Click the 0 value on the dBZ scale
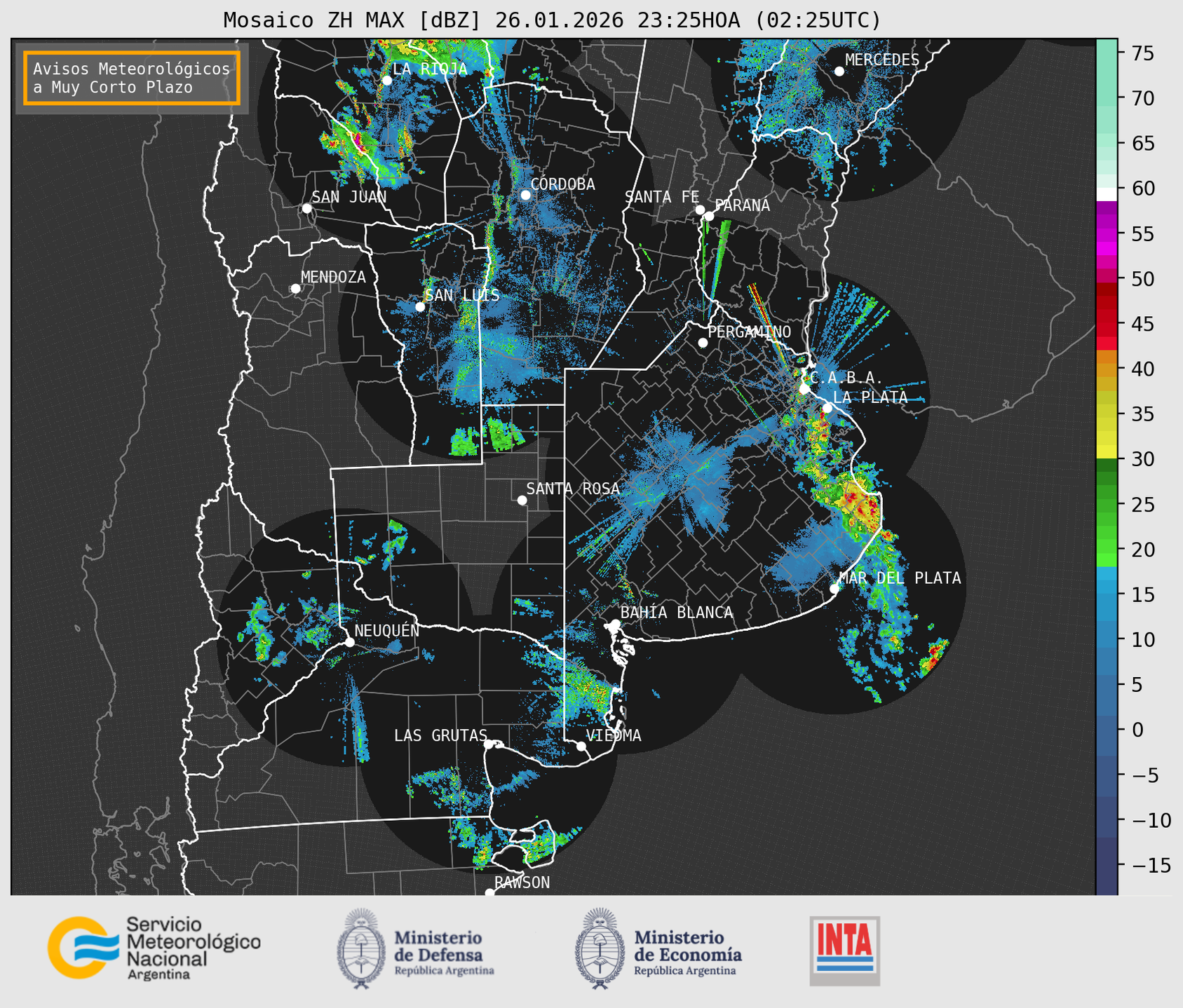 pyautogui.click(x=1137, y=730)
